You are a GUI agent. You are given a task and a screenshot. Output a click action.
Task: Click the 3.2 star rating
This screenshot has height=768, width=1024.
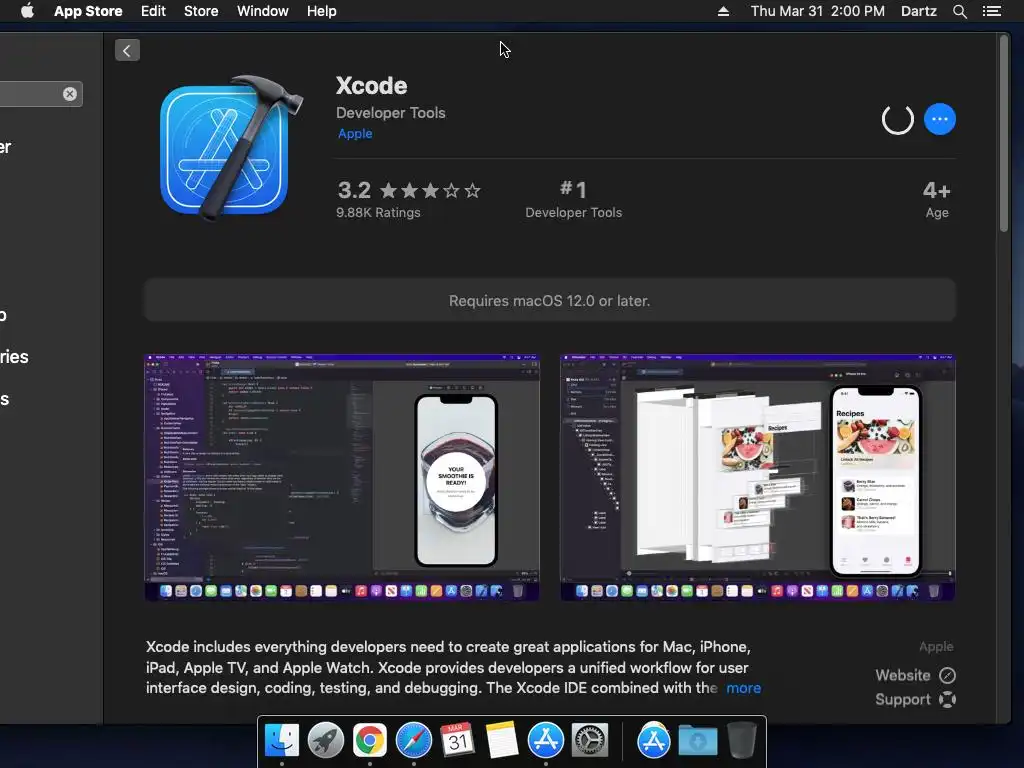pos(409,190)
